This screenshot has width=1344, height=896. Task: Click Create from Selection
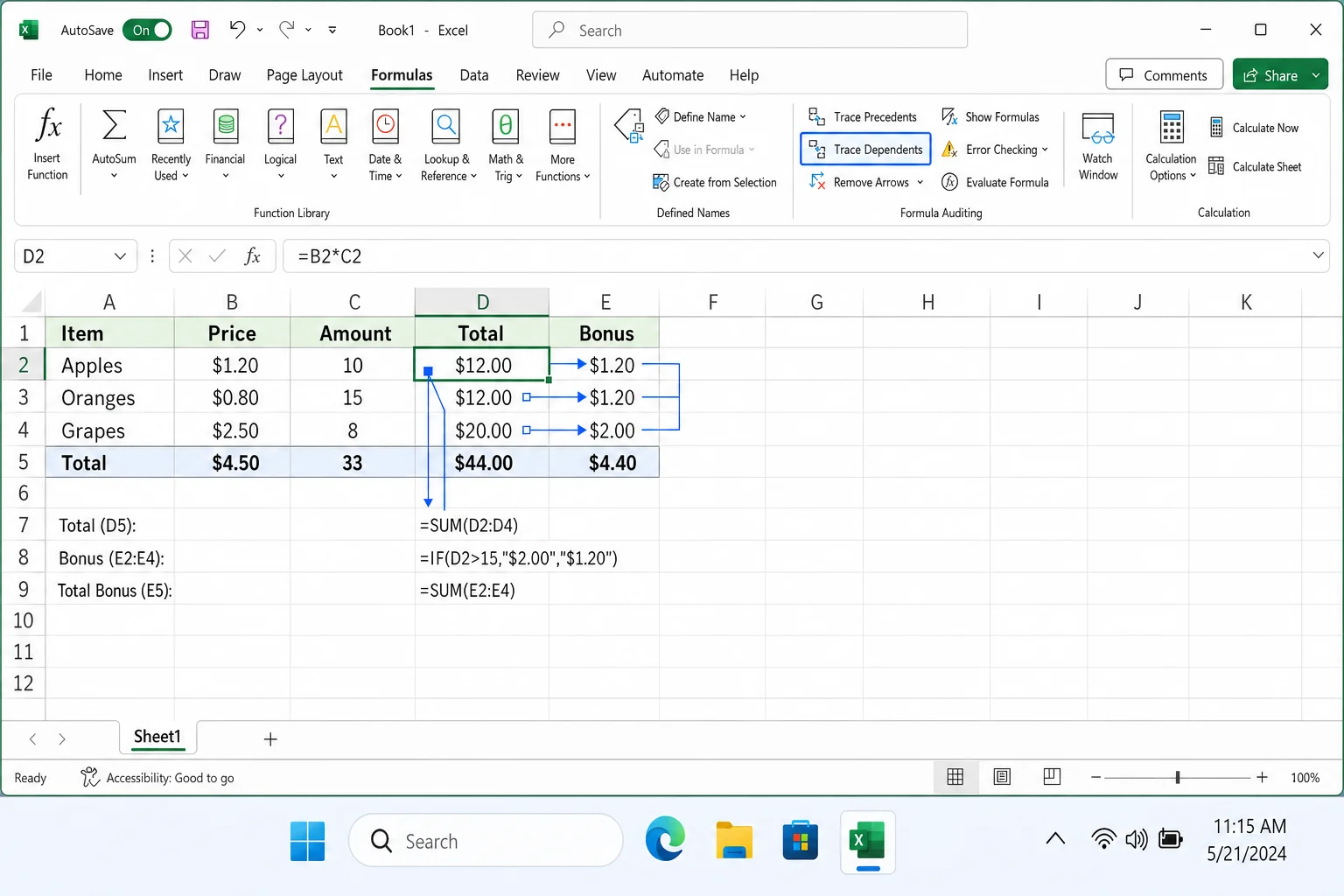coord(715,182)
